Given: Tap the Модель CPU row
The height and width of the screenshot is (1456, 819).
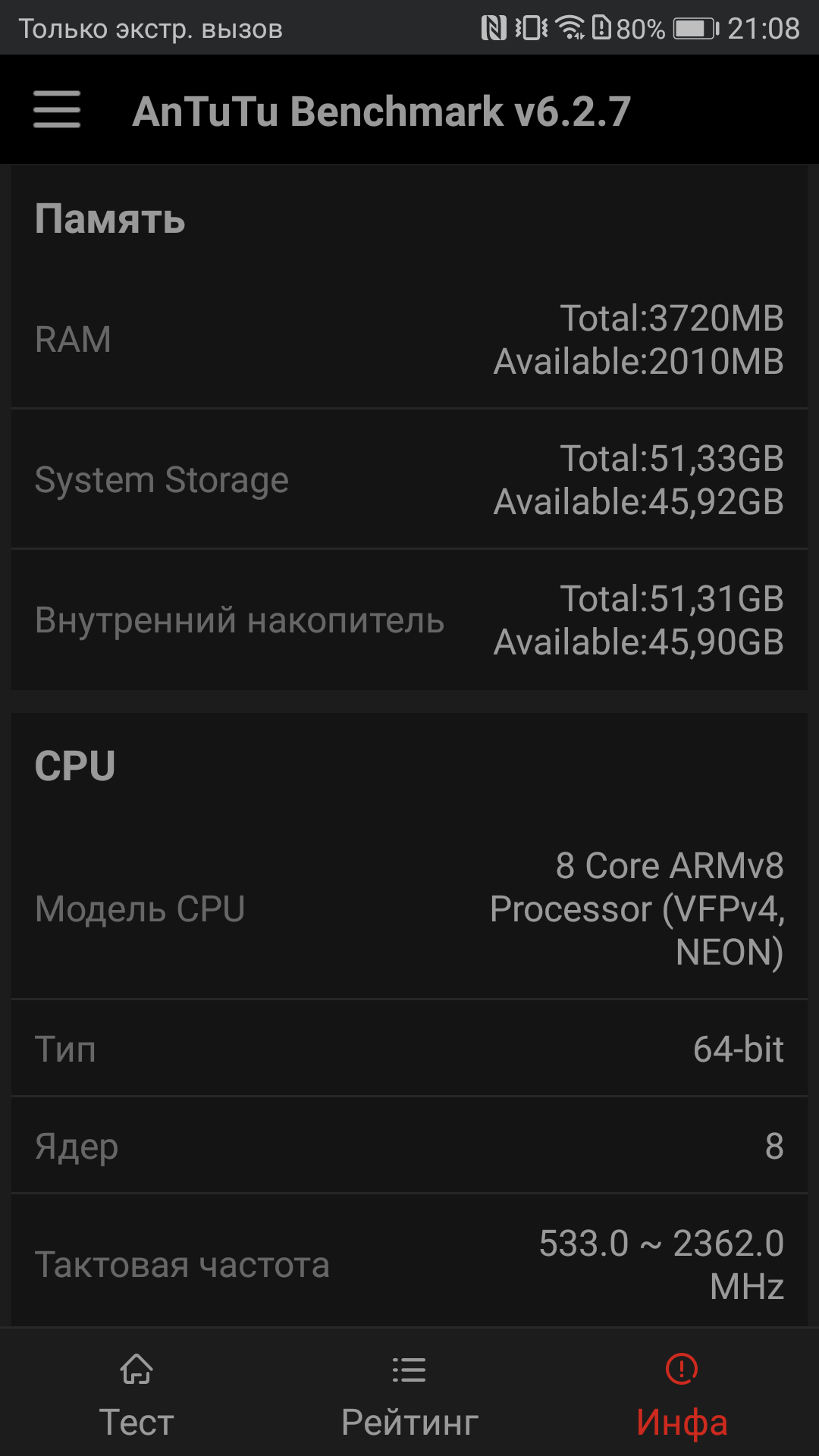Looking at the screenshot, I should coord(409,908).
